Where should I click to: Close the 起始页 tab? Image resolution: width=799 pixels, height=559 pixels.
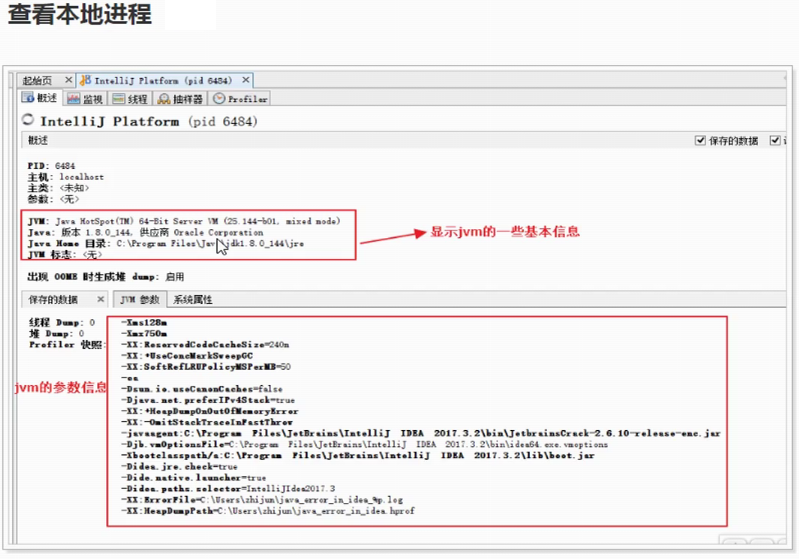(x=68, y=80)
